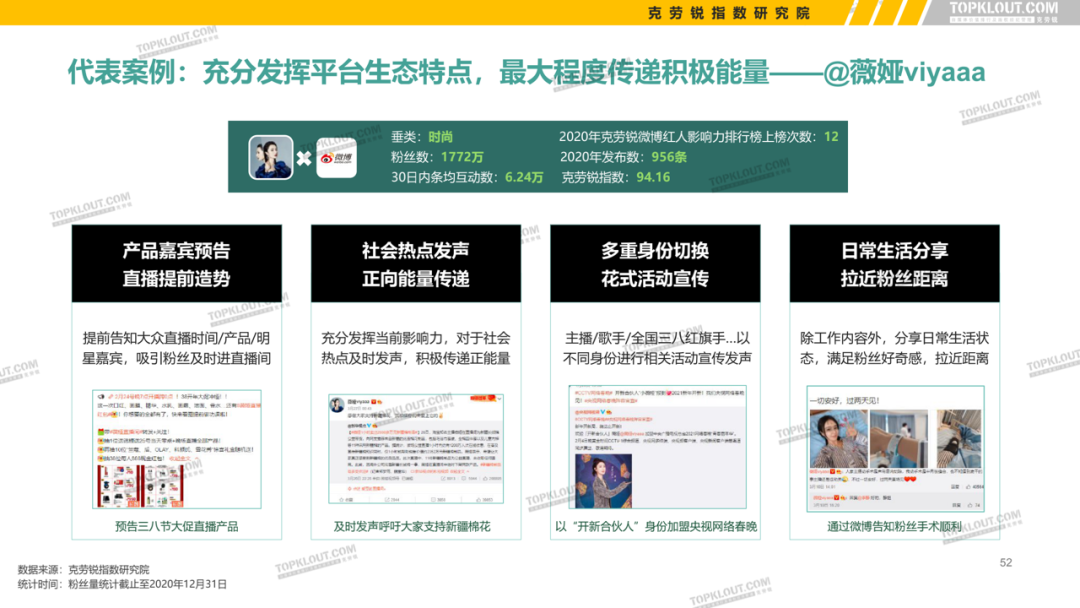Screen dimensions: 1080x608
Task: Click the selfie photo in the hospital post
Action: pyautogui.click(x=838, y=439)
